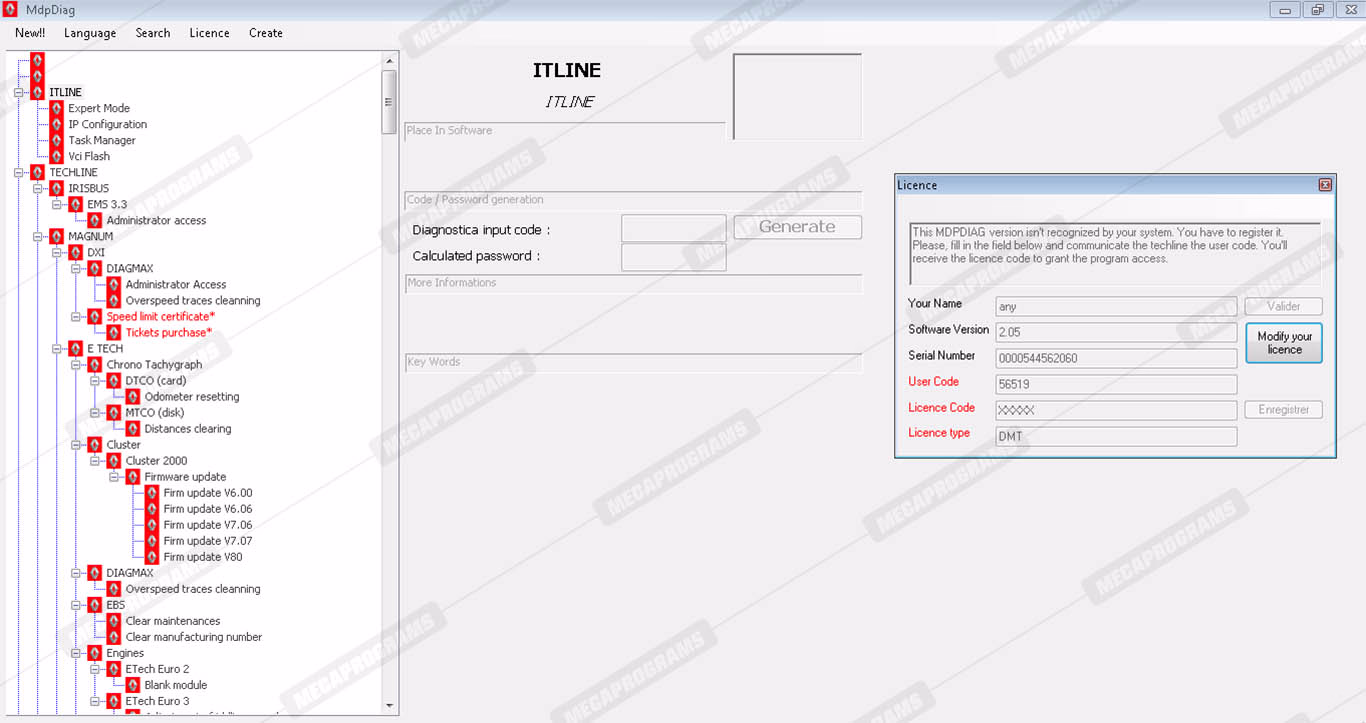Click the icon beside Firm update V80
The width and height of the screenshot is (1366, 723).
(x=151, y=557)
